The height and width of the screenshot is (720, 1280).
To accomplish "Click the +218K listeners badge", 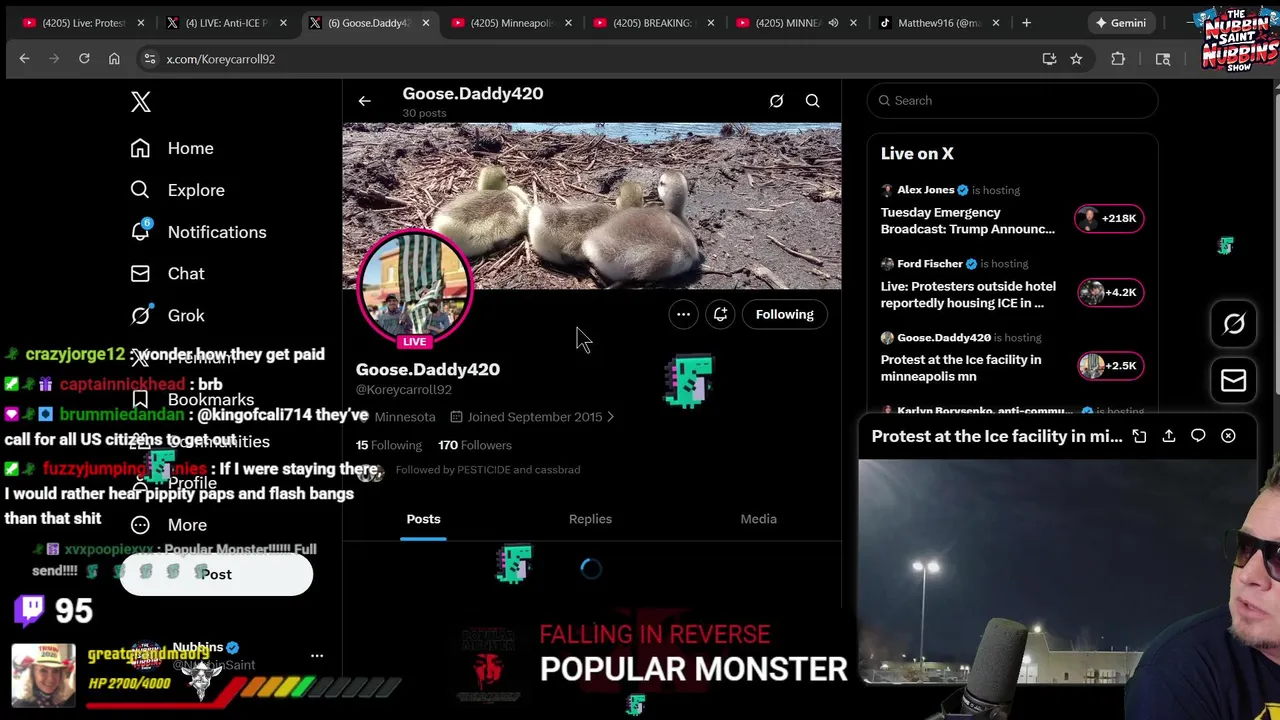I will click(1109, 218).
